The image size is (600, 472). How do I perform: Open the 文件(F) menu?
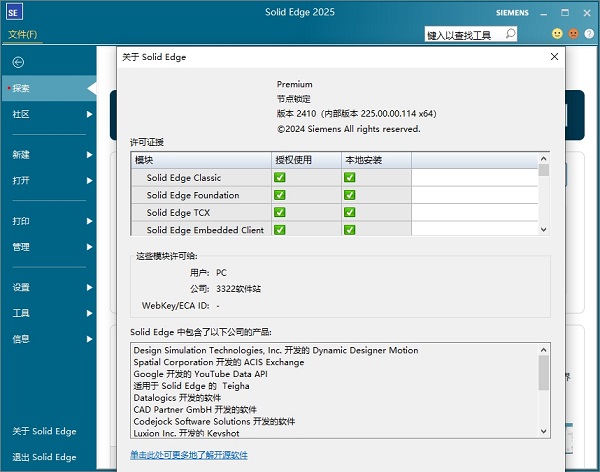23,35
